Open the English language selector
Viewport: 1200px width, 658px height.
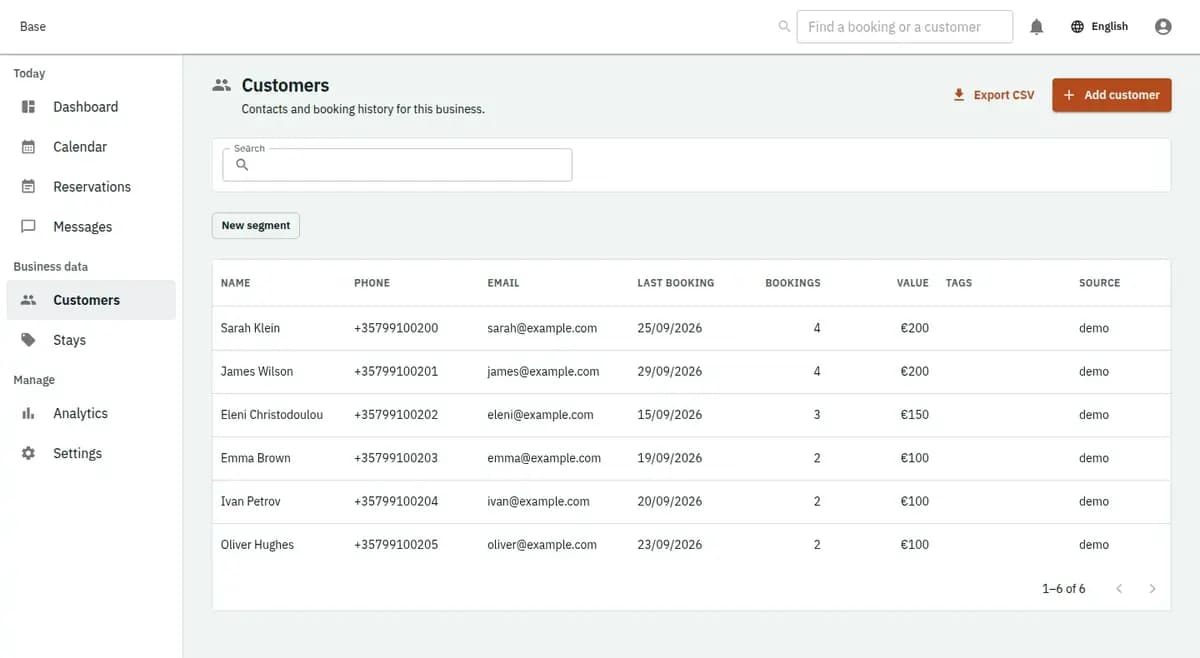pos(1099,27)
